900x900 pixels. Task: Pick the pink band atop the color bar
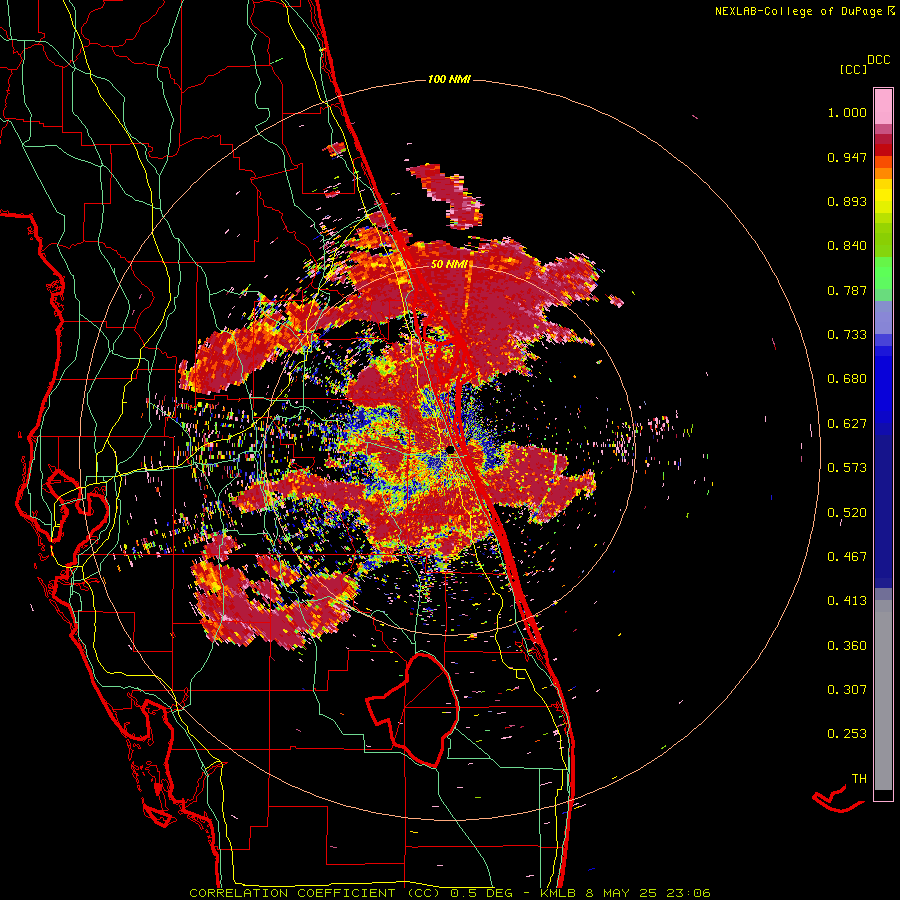[x=883, y=106]
